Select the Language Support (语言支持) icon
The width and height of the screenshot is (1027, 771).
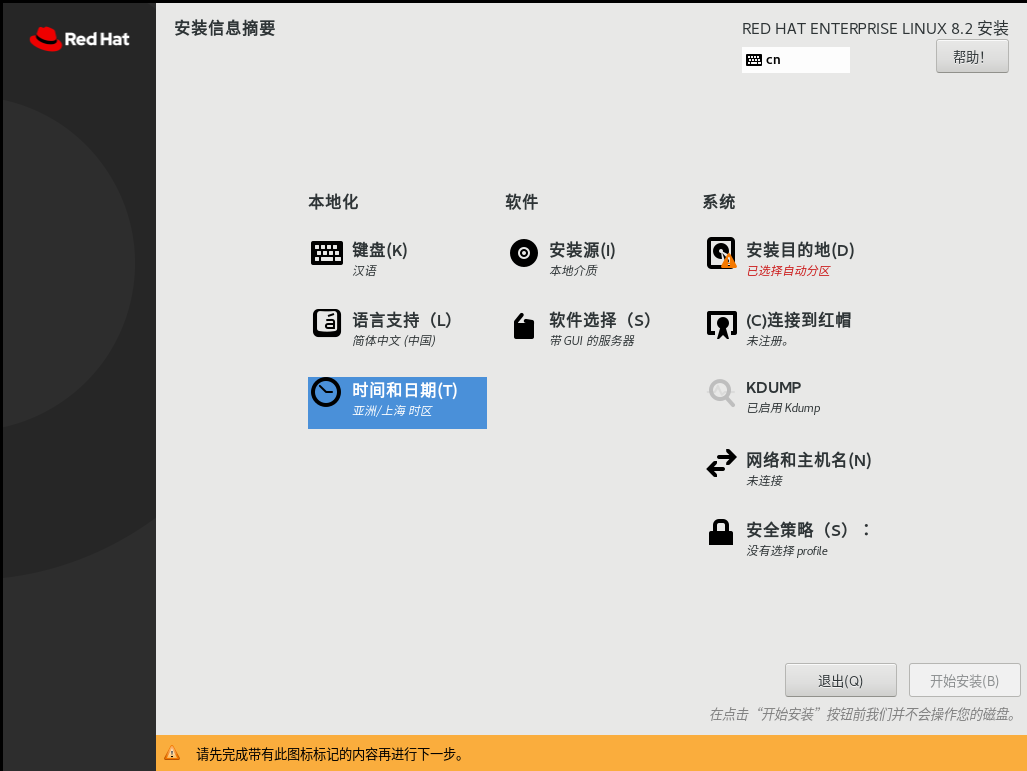click(x=326, y=323)
